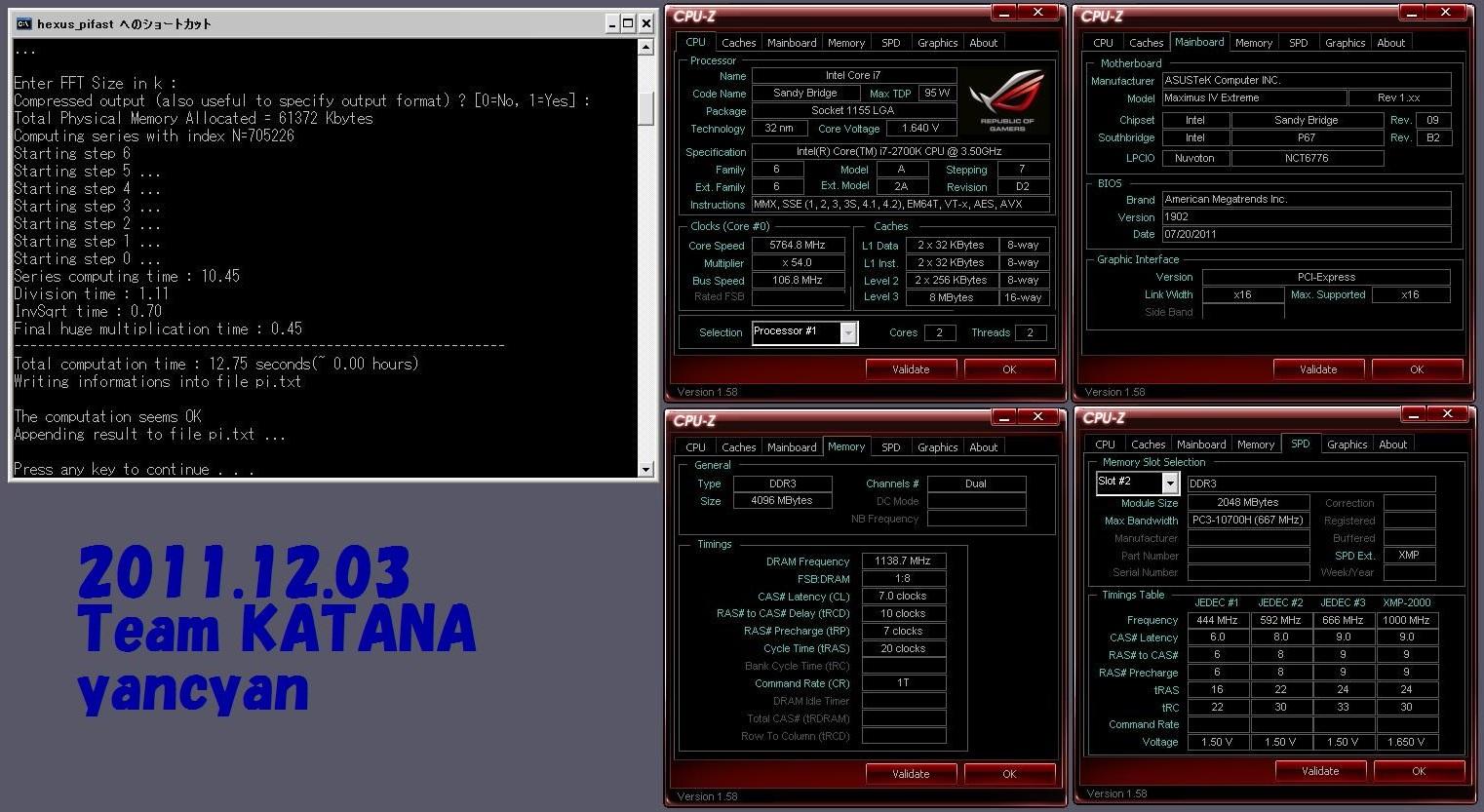Switch to About tab in Memory timings window
Screen dimensions: 1484x812
(983, 447)
